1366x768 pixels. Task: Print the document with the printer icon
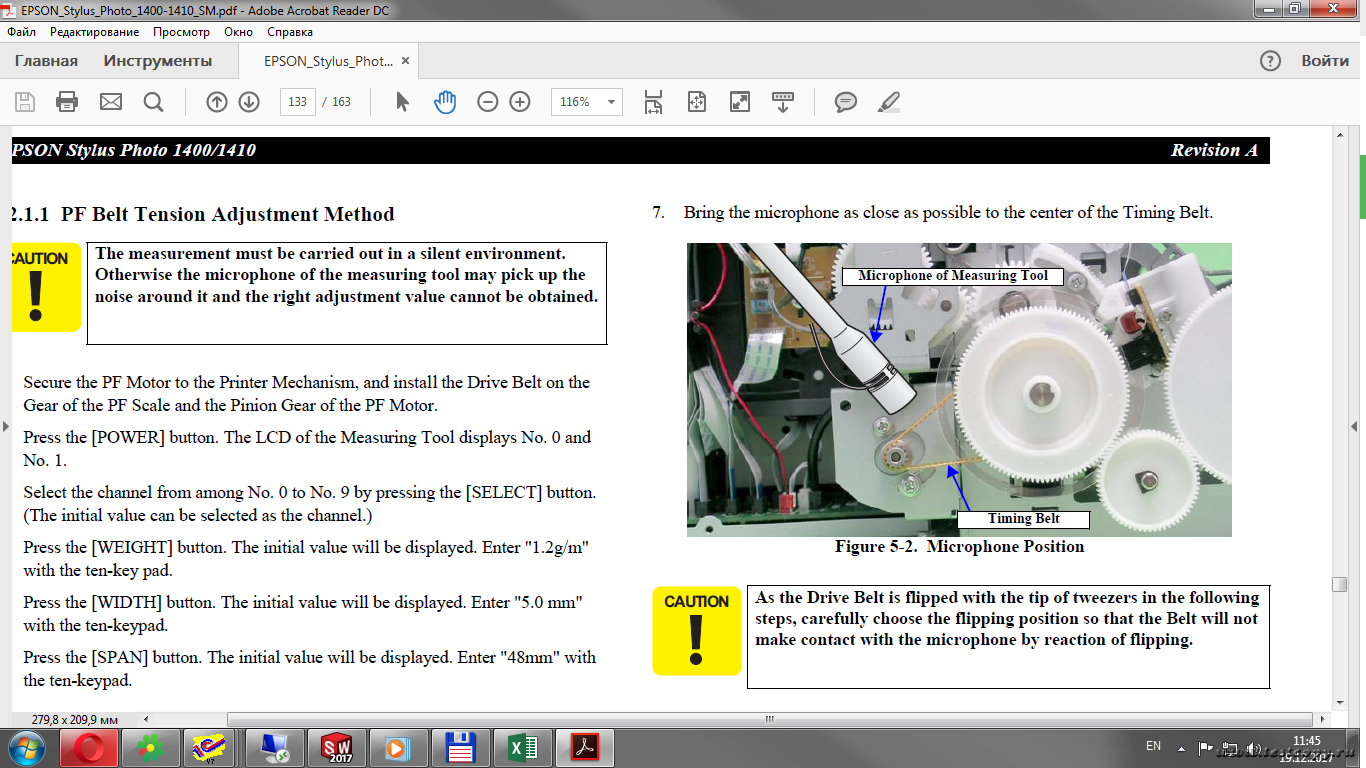click(67, 102)
